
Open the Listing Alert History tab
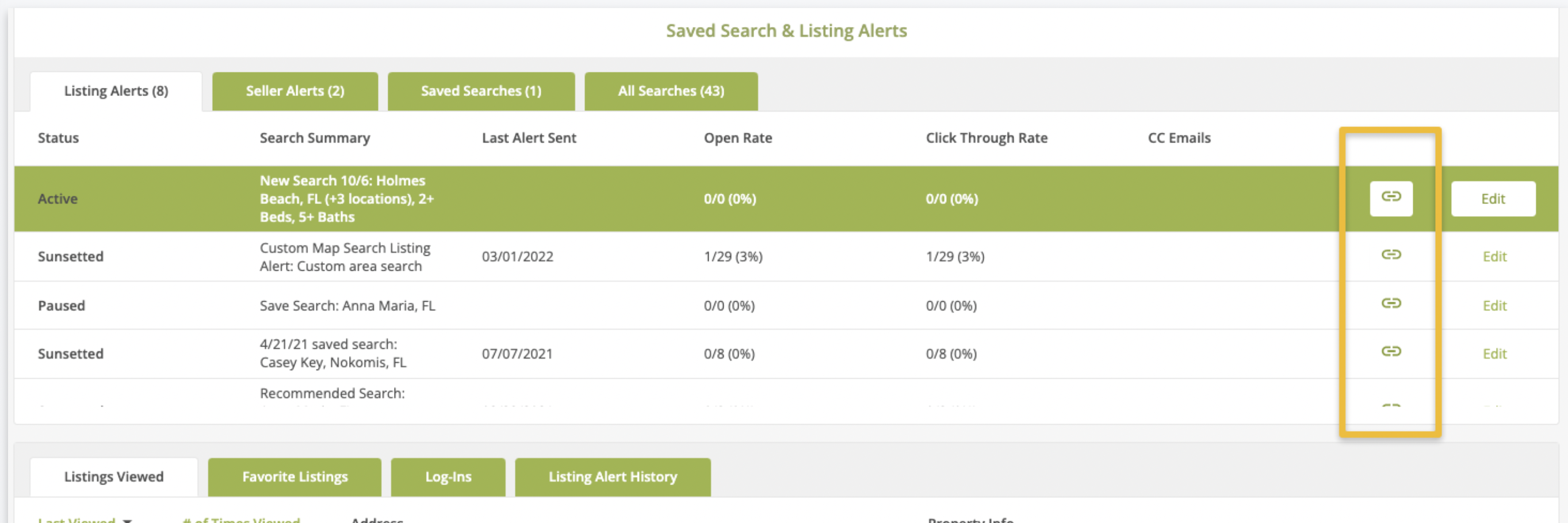[x=613, y=477]
